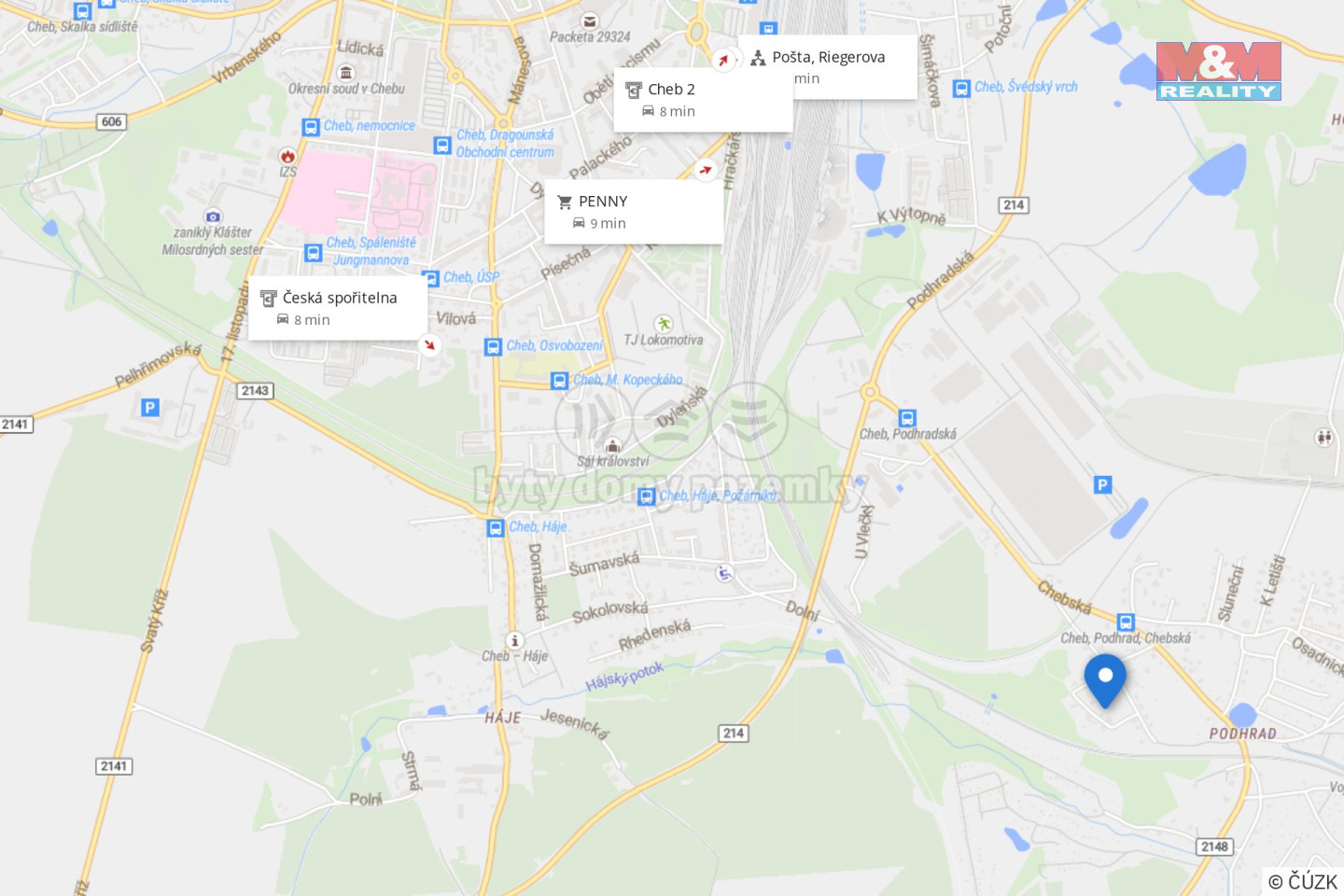Open the M&M Reality logo

1219,71
